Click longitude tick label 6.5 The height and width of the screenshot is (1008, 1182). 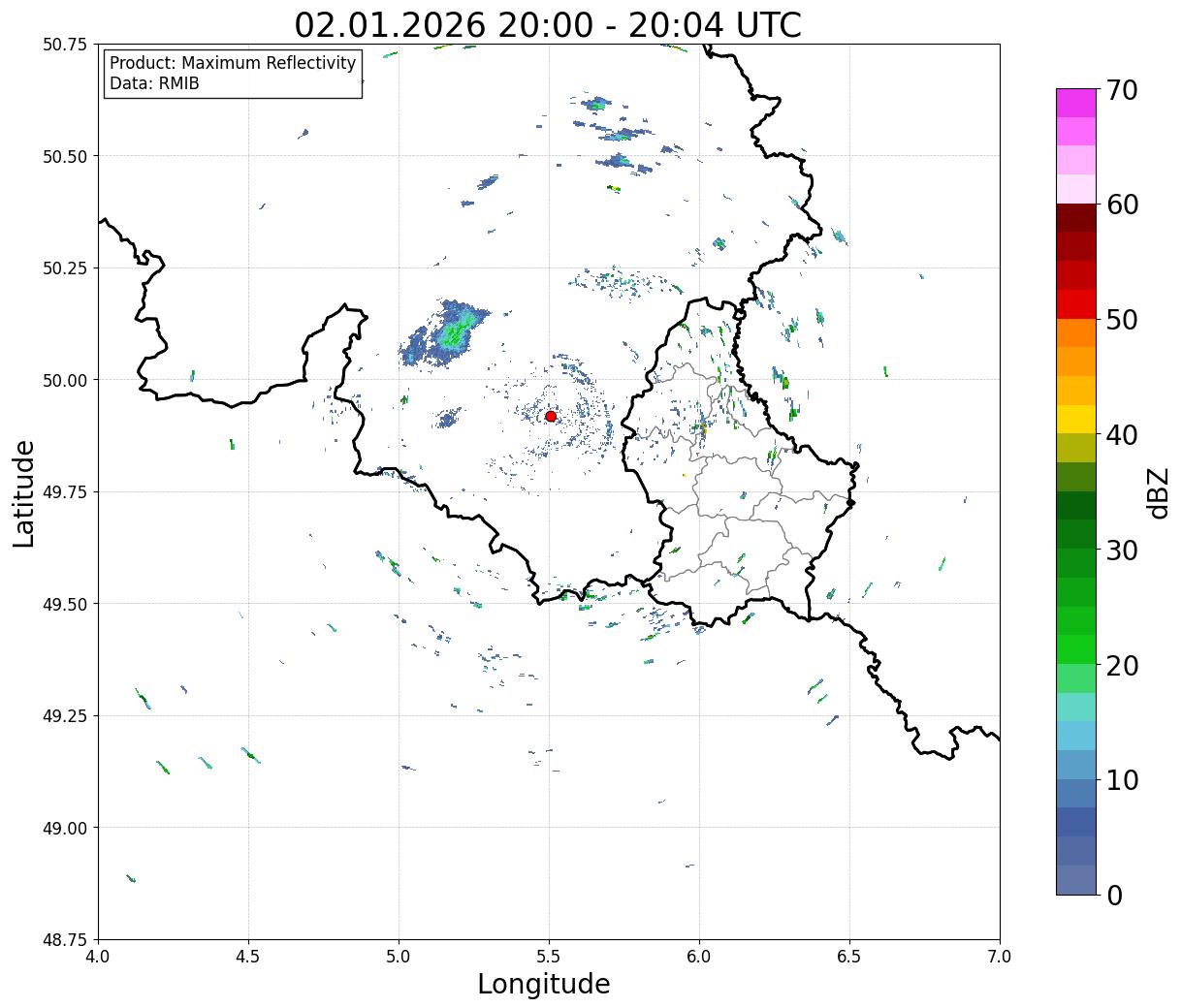tap(849, 957)
